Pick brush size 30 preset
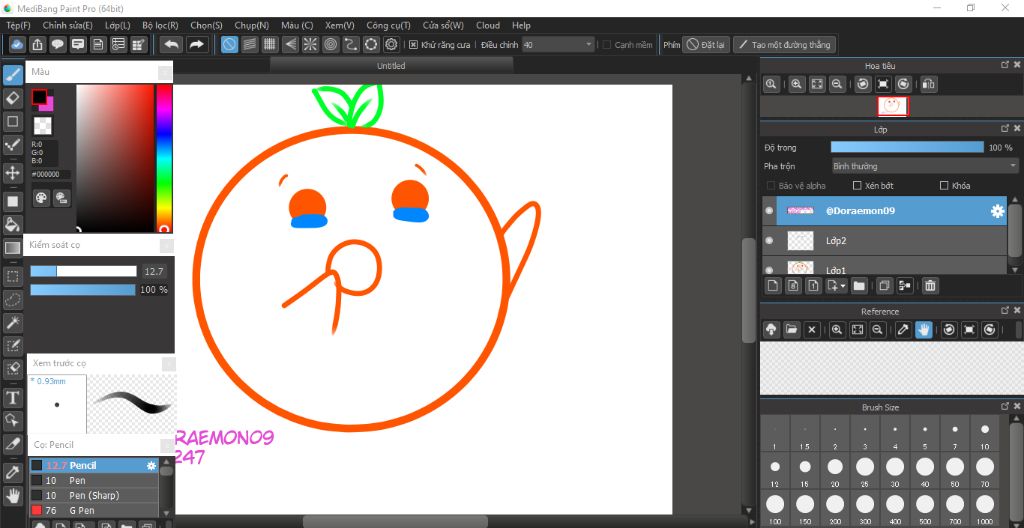The image size is (1024, 528). coord(895,470)
